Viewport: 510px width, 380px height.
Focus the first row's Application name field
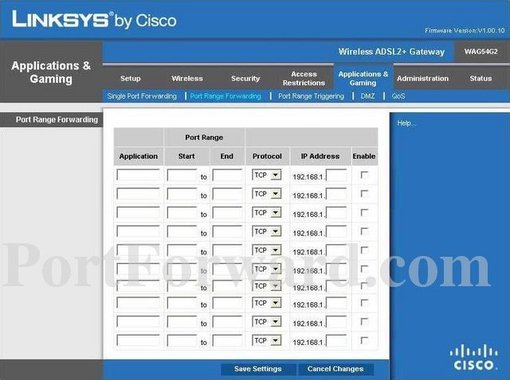coord(138,175)
